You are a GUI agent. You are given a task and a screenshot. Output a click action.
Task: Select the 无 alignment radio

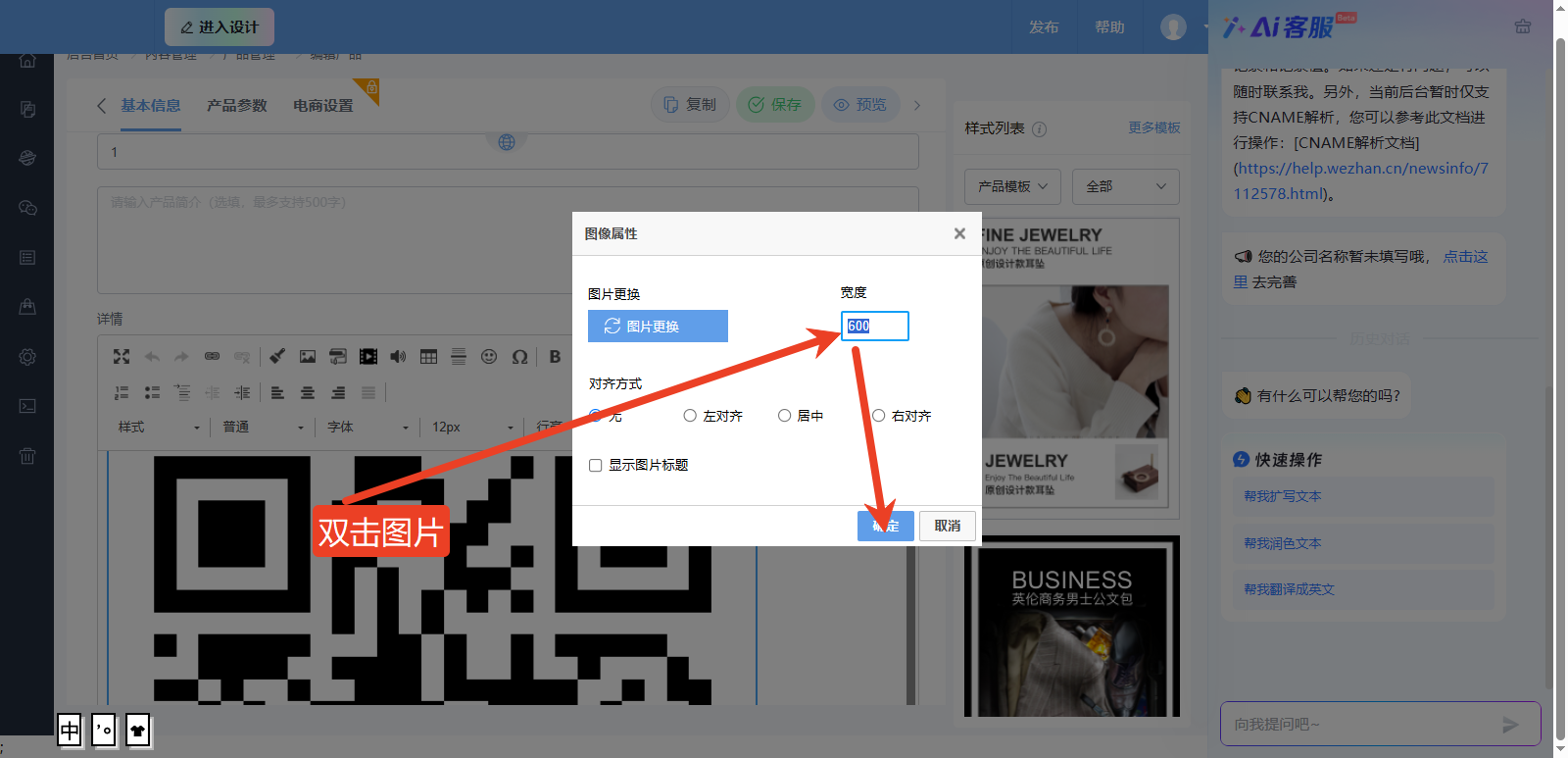pos(595,416)
